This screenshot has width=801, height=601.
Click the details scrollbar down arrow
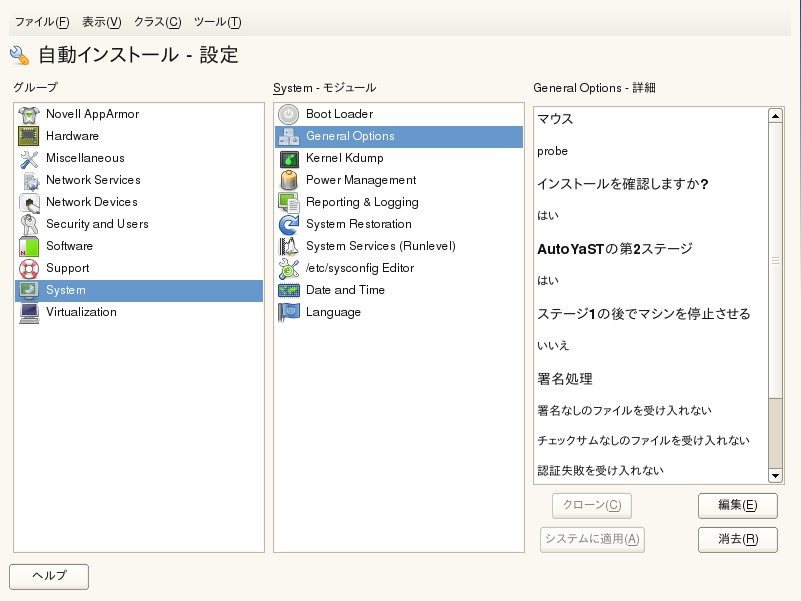pyautogui.click(x=775, y=476)
